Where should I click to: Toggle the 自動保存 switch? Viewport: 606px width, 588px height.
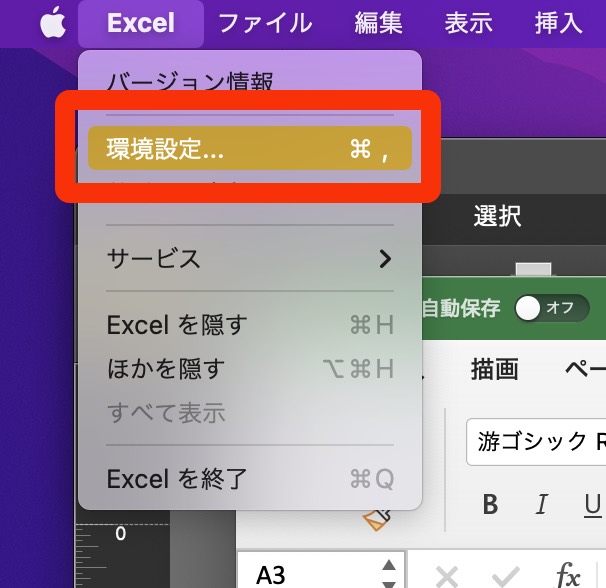552,308
